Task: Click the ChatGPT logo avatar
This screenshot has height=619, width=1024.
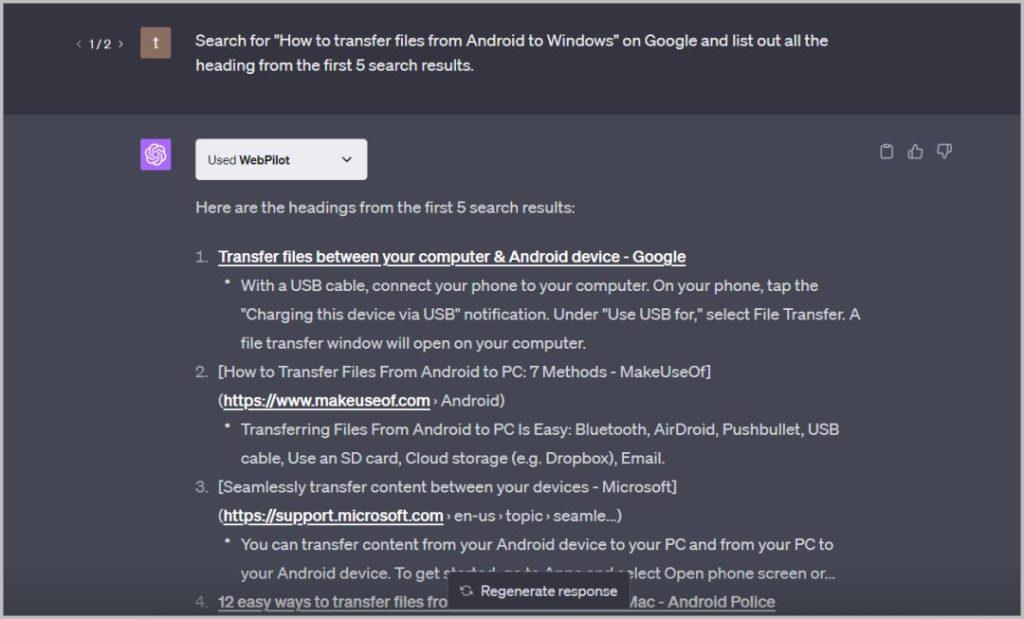Action: (x=155, y=155)
